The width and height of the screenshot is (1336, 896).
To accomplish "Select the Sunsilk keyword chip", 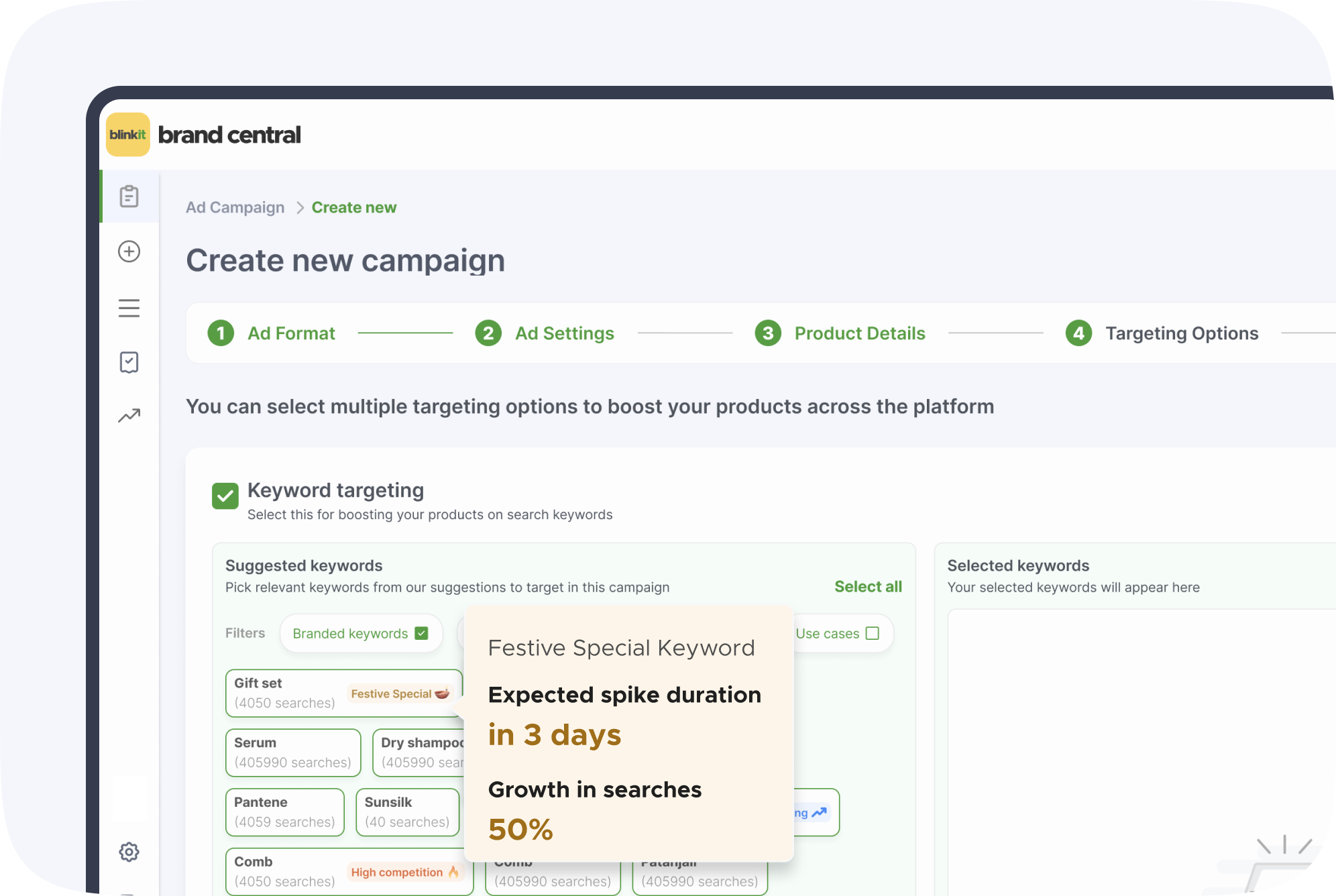I will pyautogui.click(x=406, y=812).
